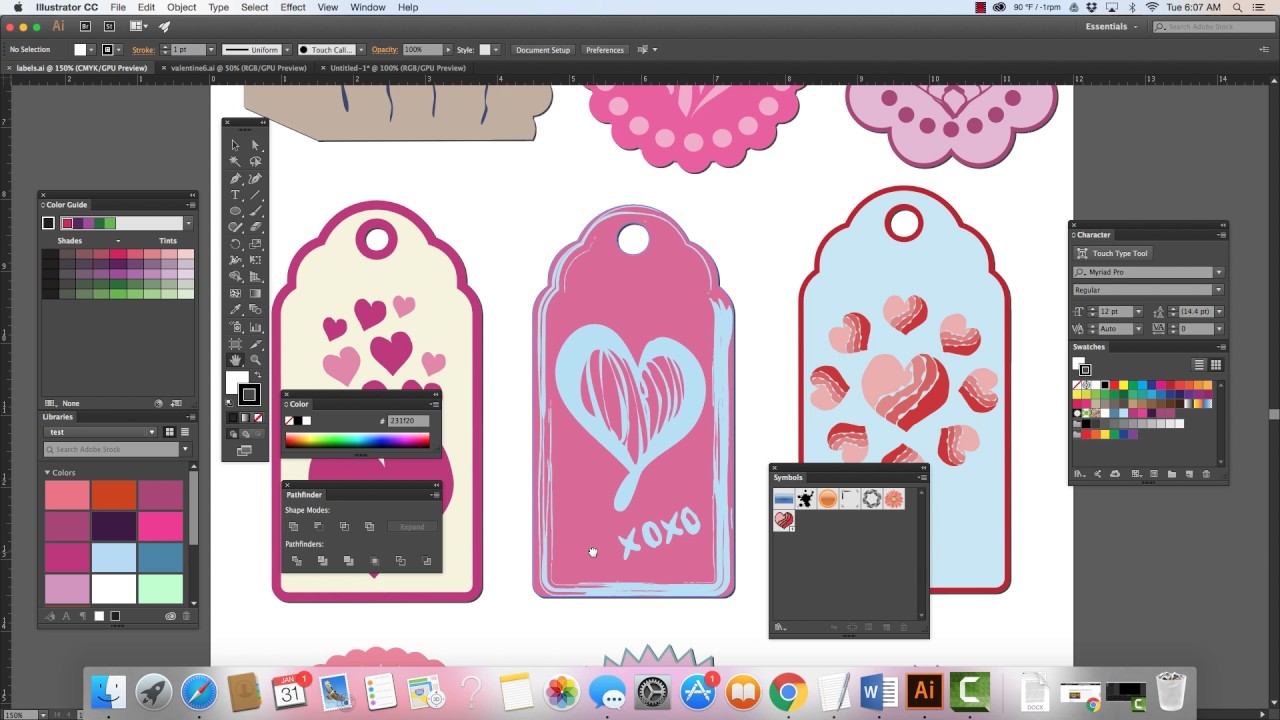1280x720 pixels.
Task: Select the Magic Wand tool
Action: (235, 161)
